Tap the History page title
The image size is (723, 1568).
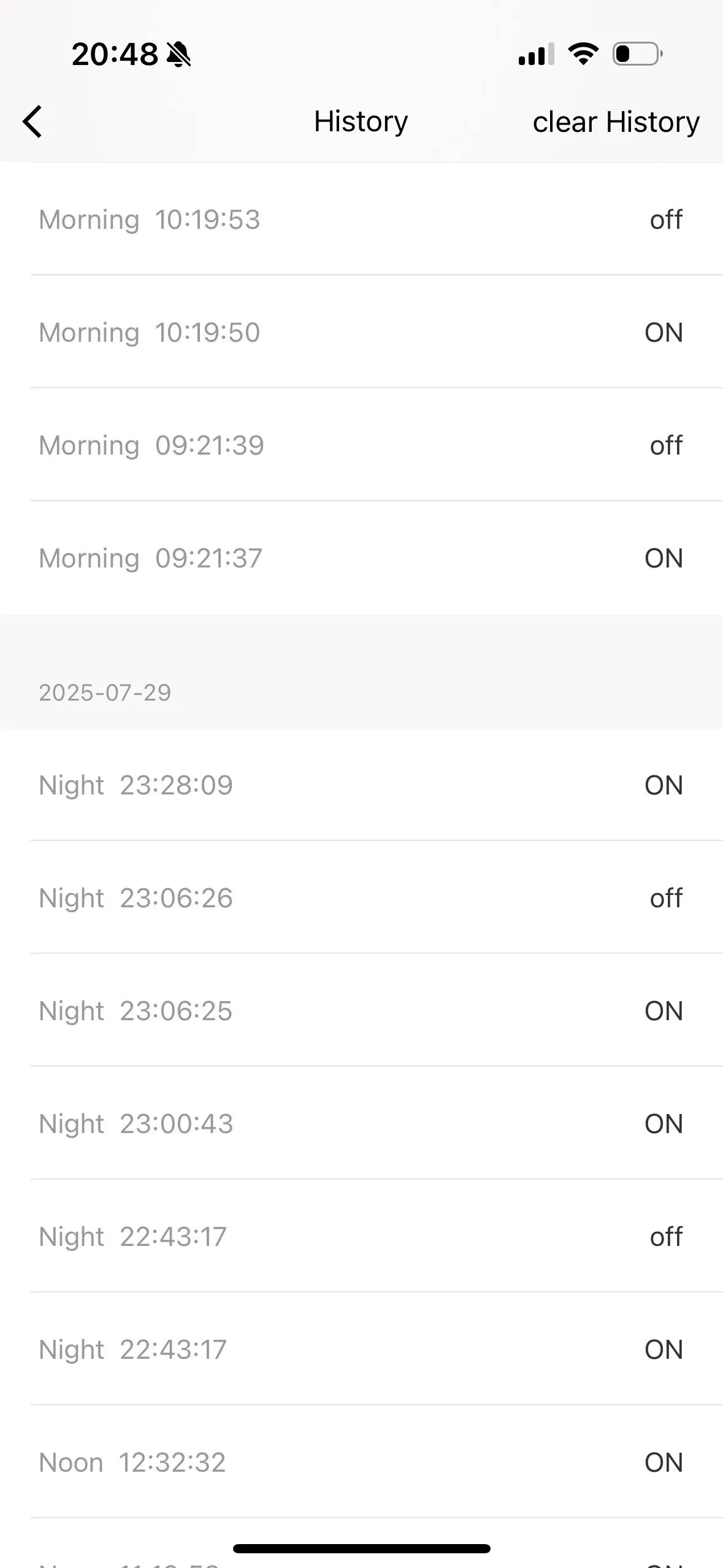(x=361, y=121)
